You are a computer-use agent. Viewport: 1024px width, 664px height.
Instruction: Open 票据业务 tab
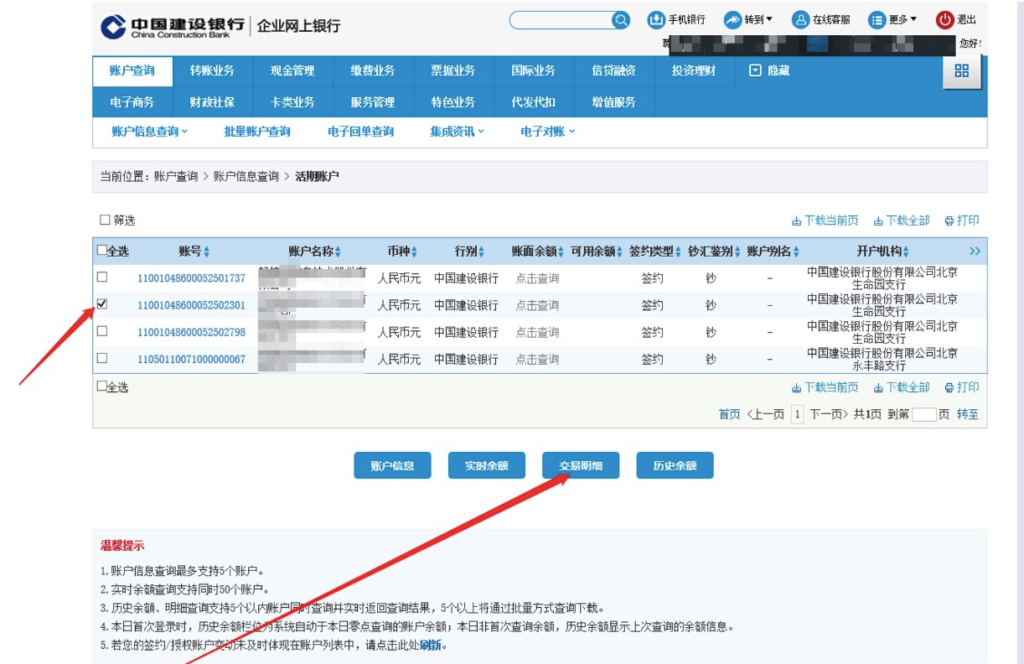click(x=453, y=71)
